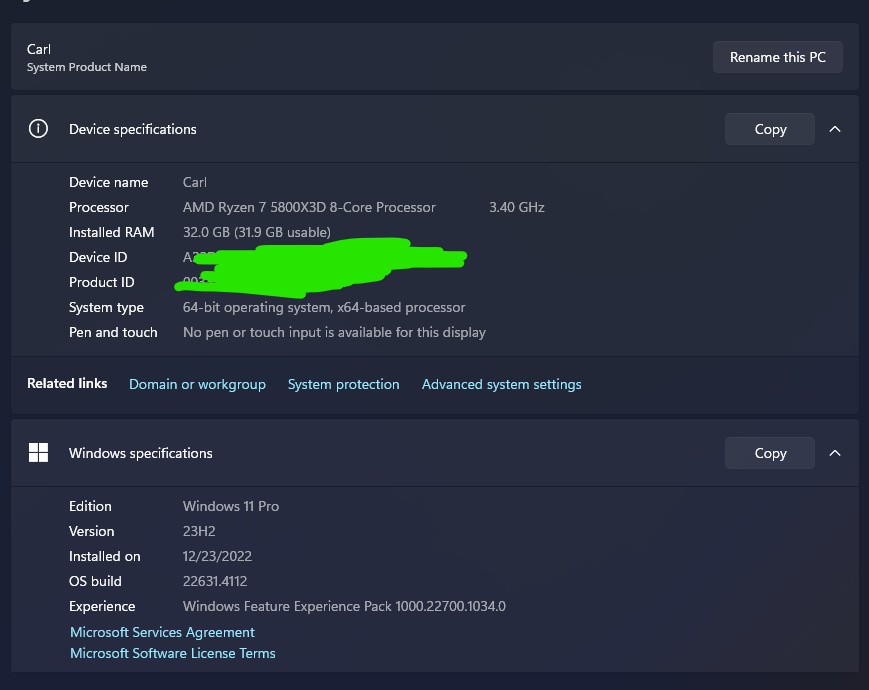Open the Domain or workgroup link
The width and height of the screenshot is (869, 690).
[x=197, y=384]
